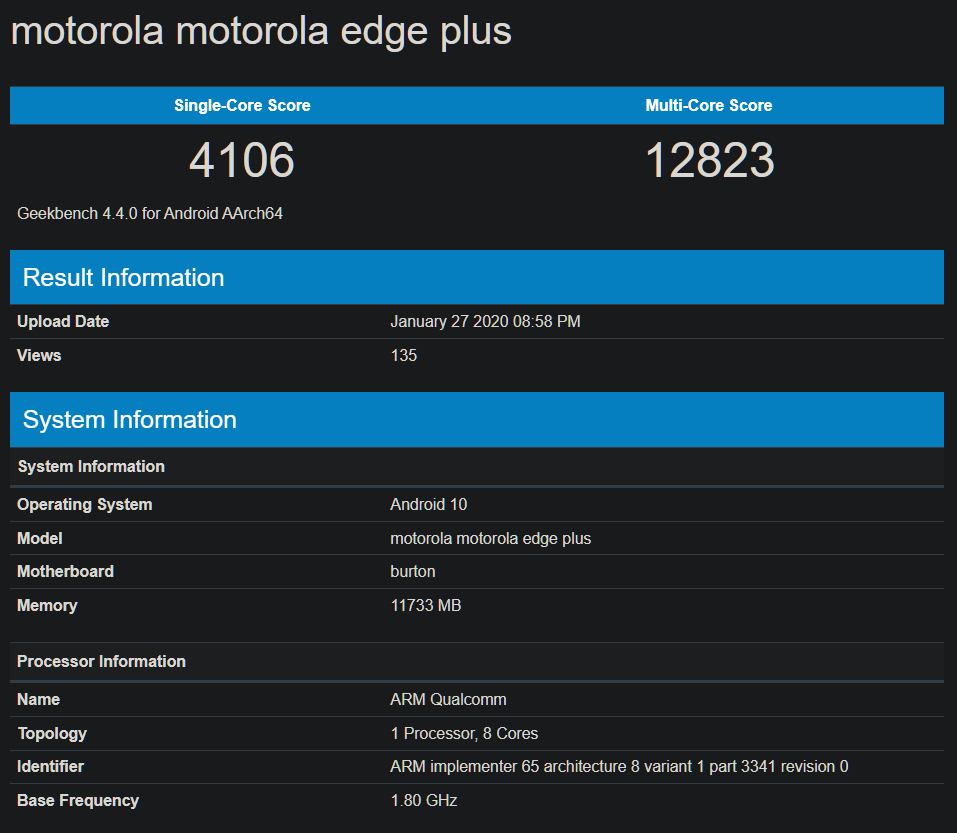Image resolution: width=957 pixels, height=833 pixels.
Task: Click the 'ARM Qualcomm' value
Action: click(x=448, y=699)
